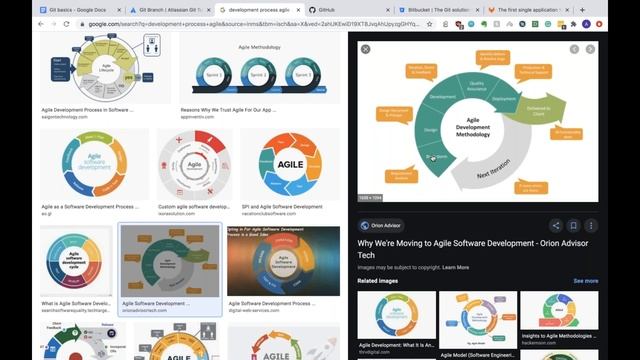The width and height of the screenshot is (640, 360).
Task: Open What is Agile Software Development image
Action: [76, 261]
